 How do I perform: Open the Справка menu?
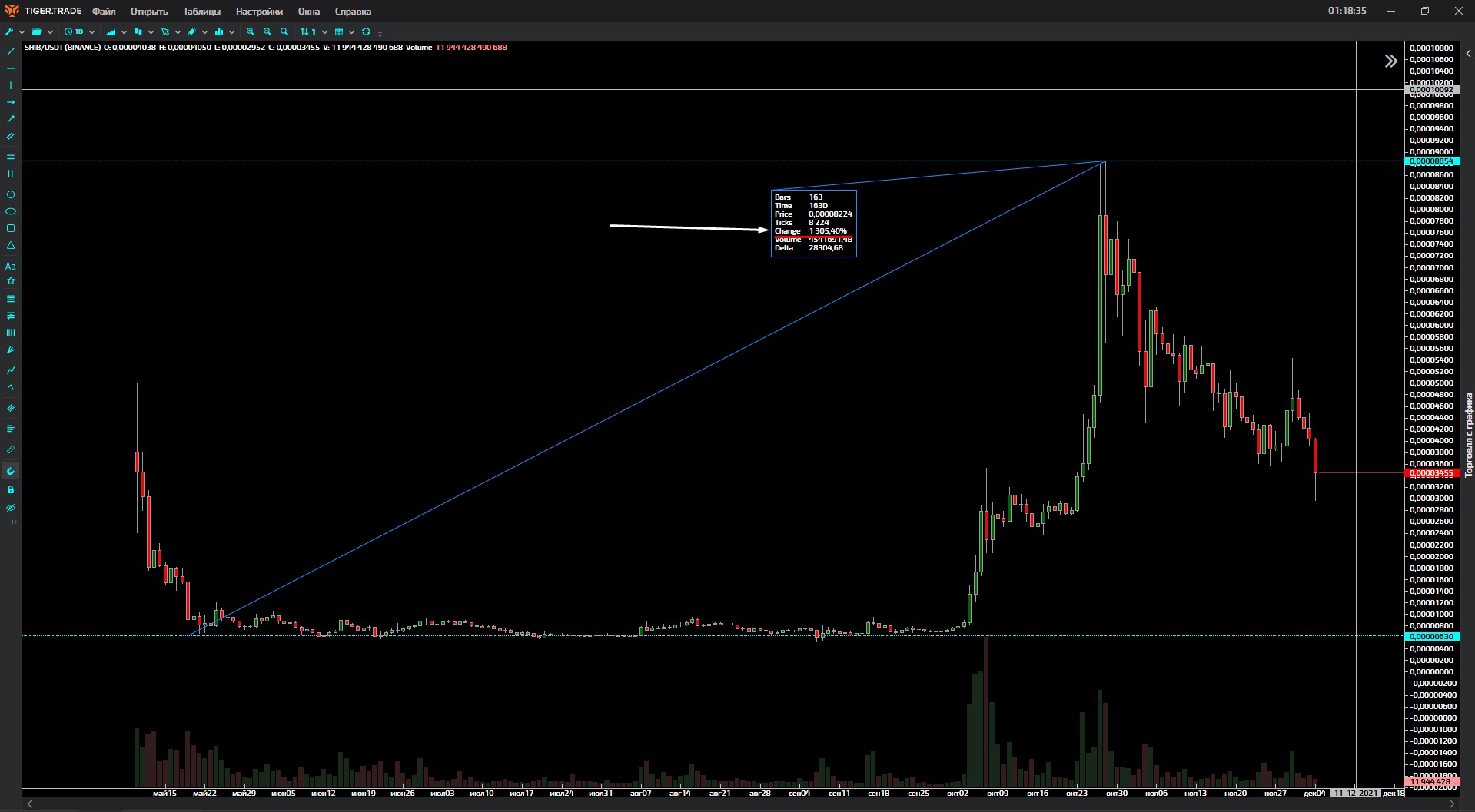(x=353, y=12)
